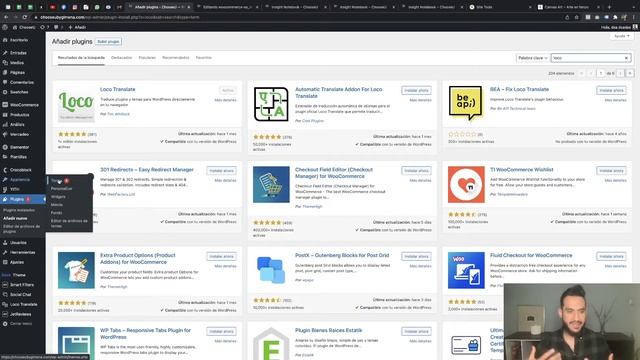Image resolution: width=640 pixels, height=360 pixels.
Task: Open the Análisis menu
Action: [17, 124]
